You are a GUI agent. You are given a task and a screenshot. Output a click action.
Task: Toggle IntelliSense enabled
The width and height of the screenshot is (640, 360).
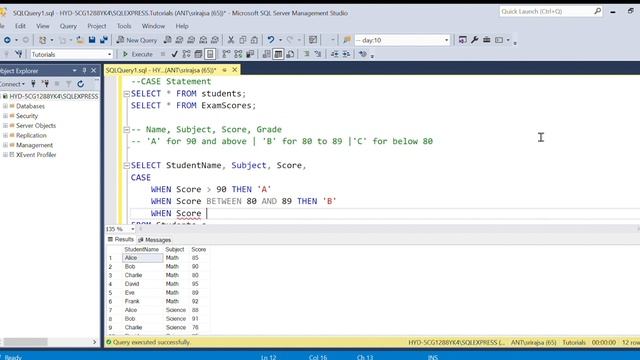(x=210, y=54)
